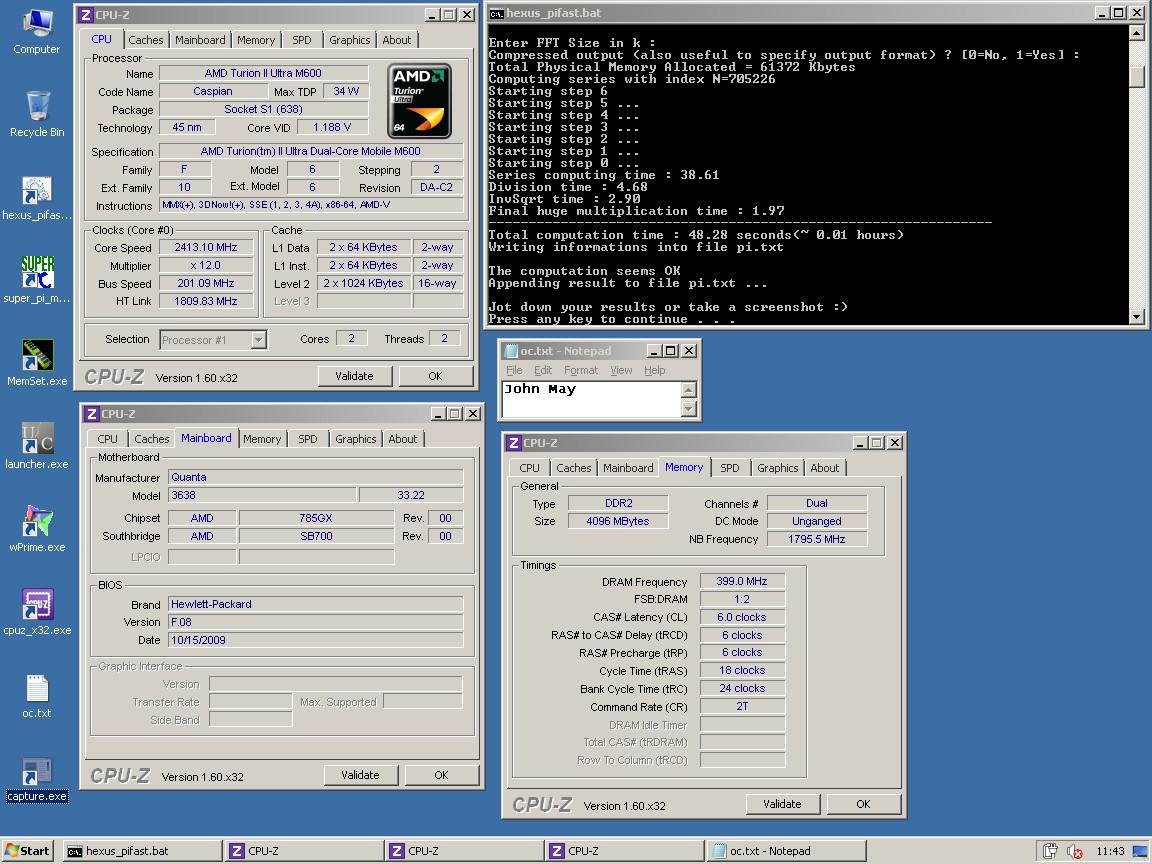The height and width of the screenshot is (864, 1152).
Task: Select the capture.exe desktop icon
Action: coord(37,780)
